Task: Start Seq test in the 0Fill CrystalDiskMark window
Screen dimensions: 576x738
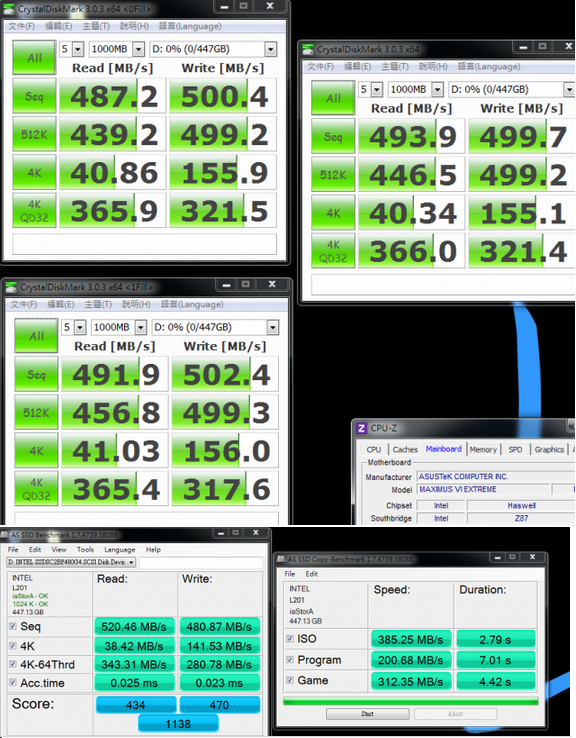Action: click(34, 96)
